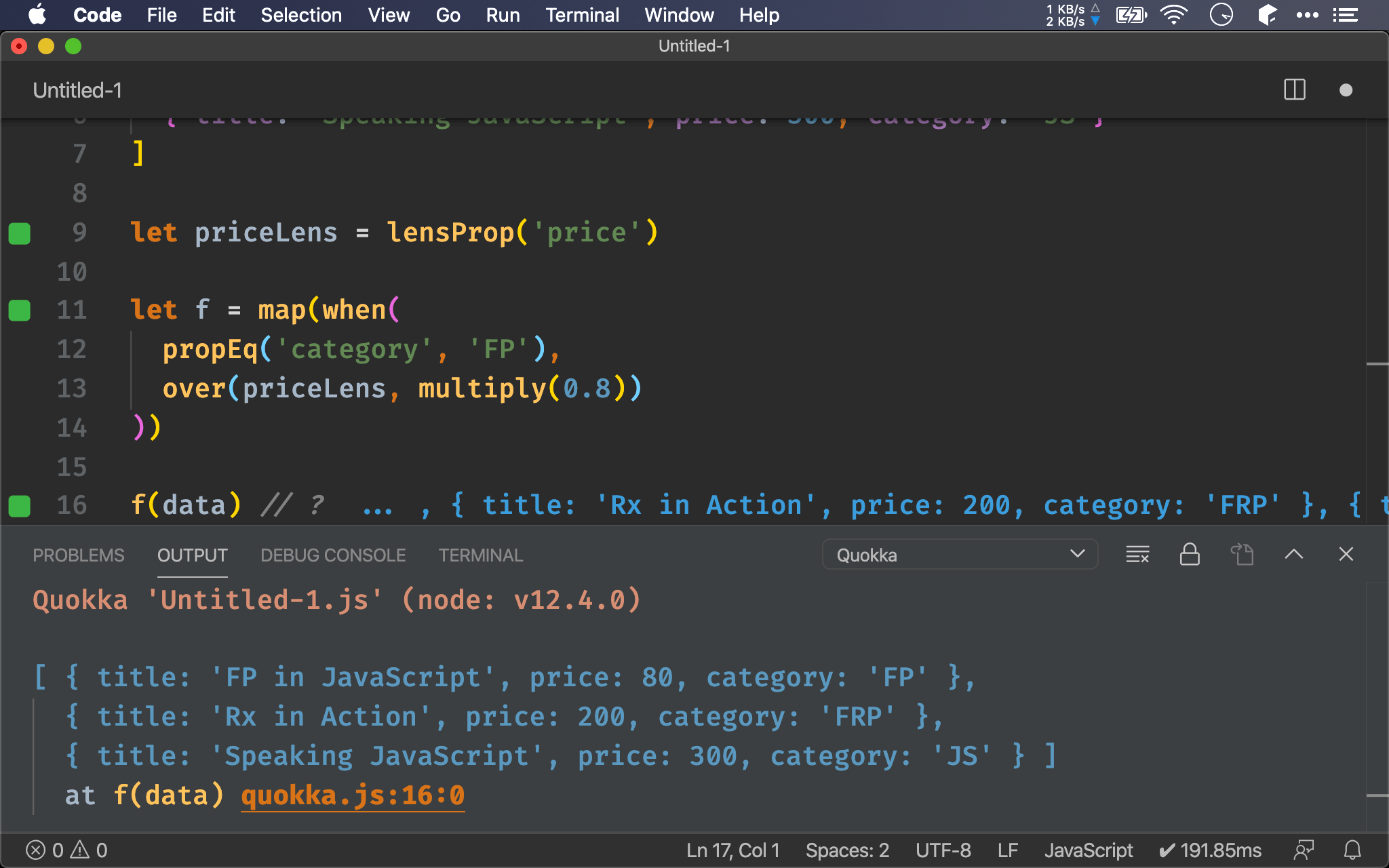Click the clock-shaped menu bar icon

1221,15
